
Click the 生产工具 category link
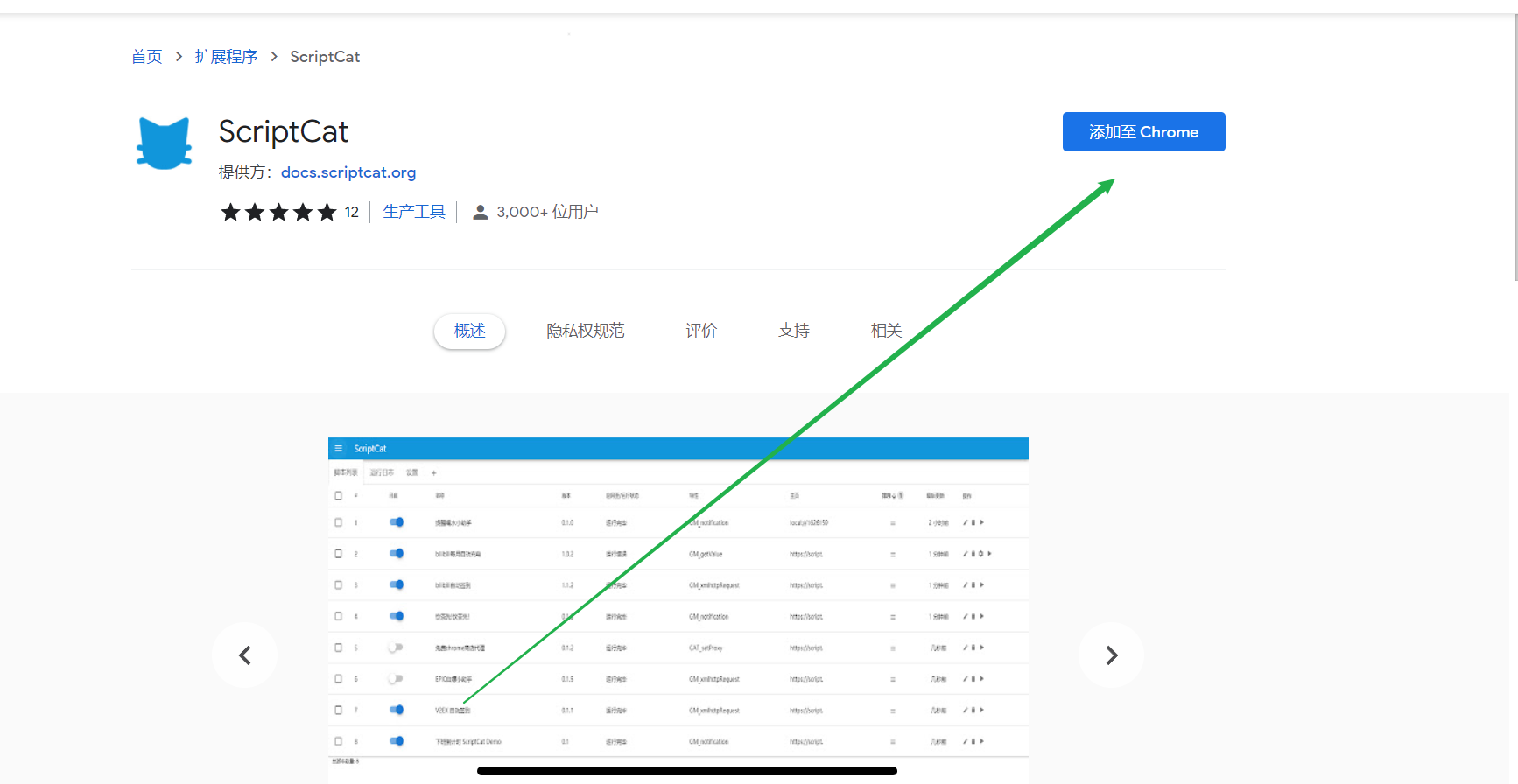coord(414,212)
